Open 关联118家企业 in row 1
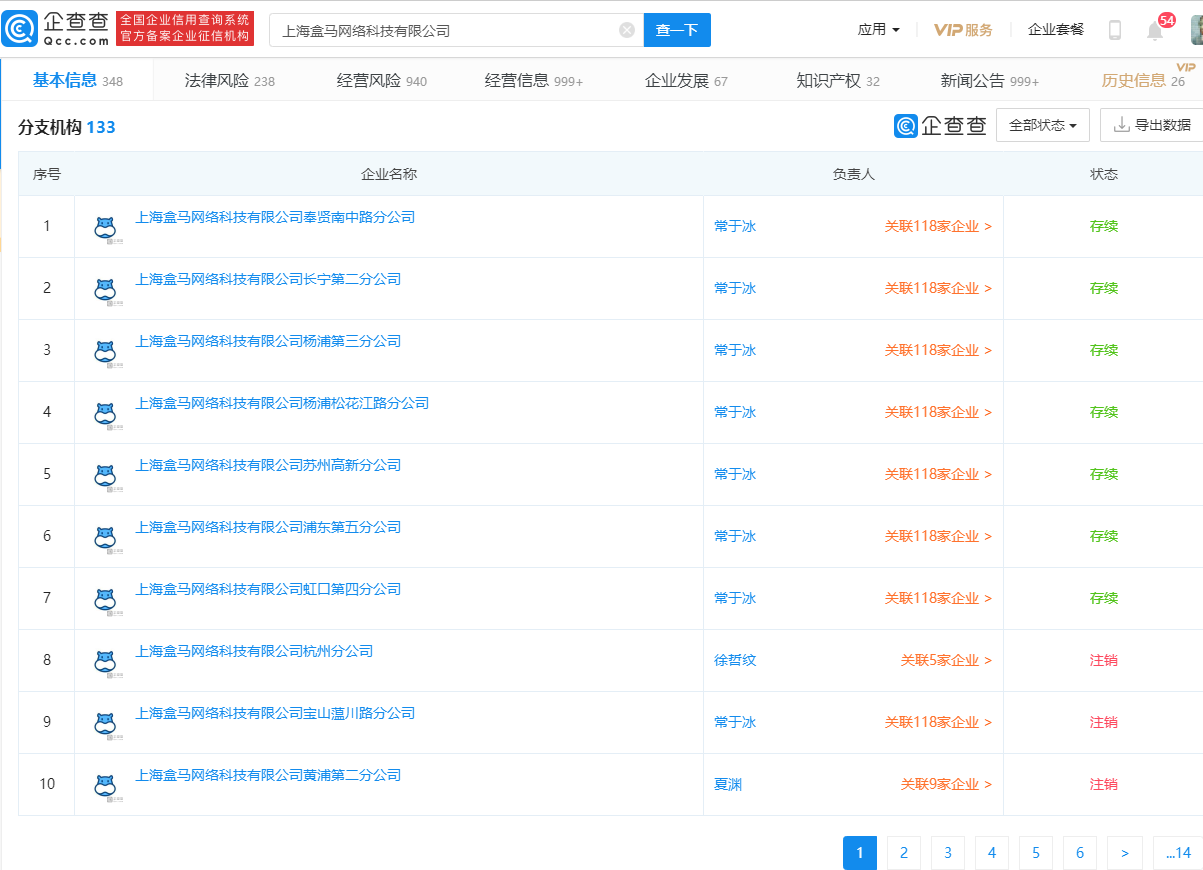This screenshot has height=870, width=1203. (x=938, y=226)
